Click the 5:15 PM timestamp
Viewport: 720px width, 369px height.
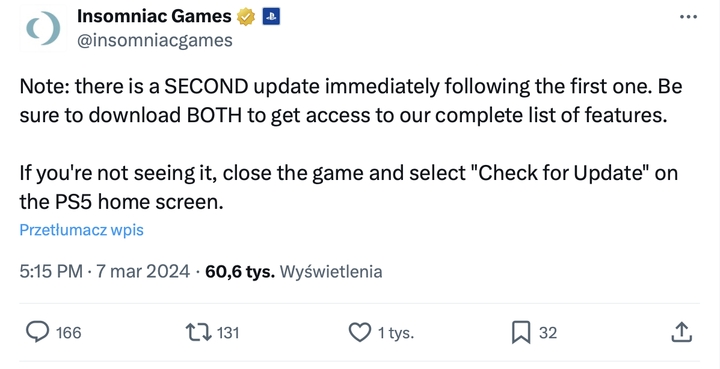pos(51,271)
